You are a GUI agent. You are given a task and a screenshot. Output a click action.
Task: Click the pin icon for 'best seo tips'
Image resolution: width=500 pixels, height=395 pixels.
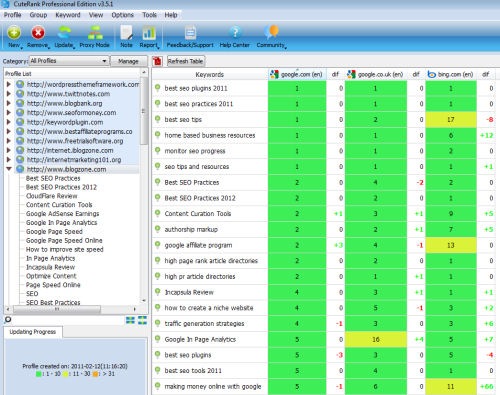pos(158,119)
